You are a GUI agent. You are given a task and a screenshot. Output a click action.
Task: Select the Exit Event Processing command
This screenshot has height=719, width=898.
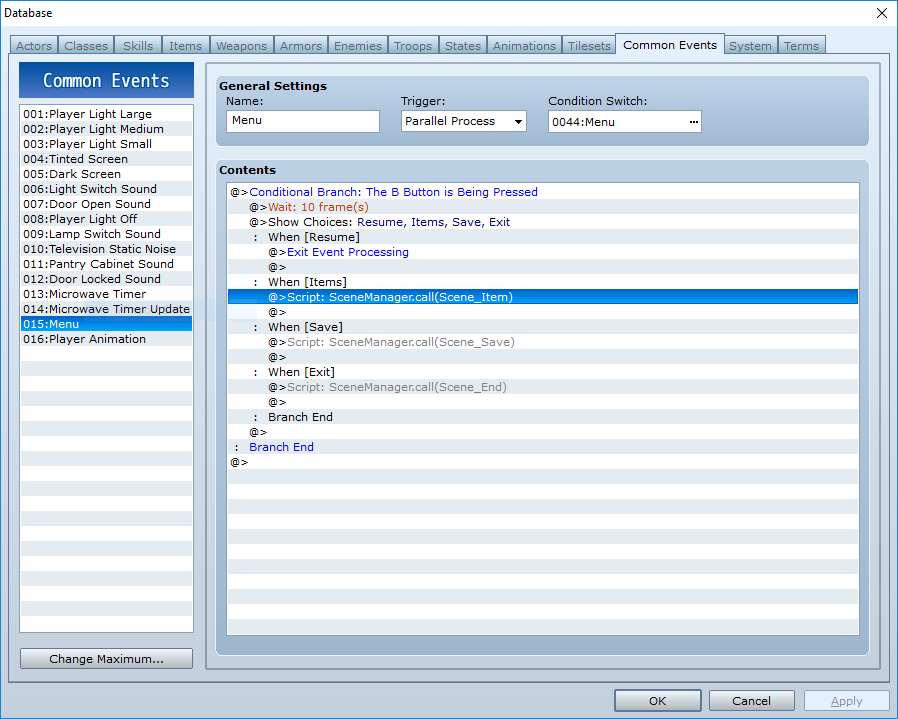click(543, 252)
